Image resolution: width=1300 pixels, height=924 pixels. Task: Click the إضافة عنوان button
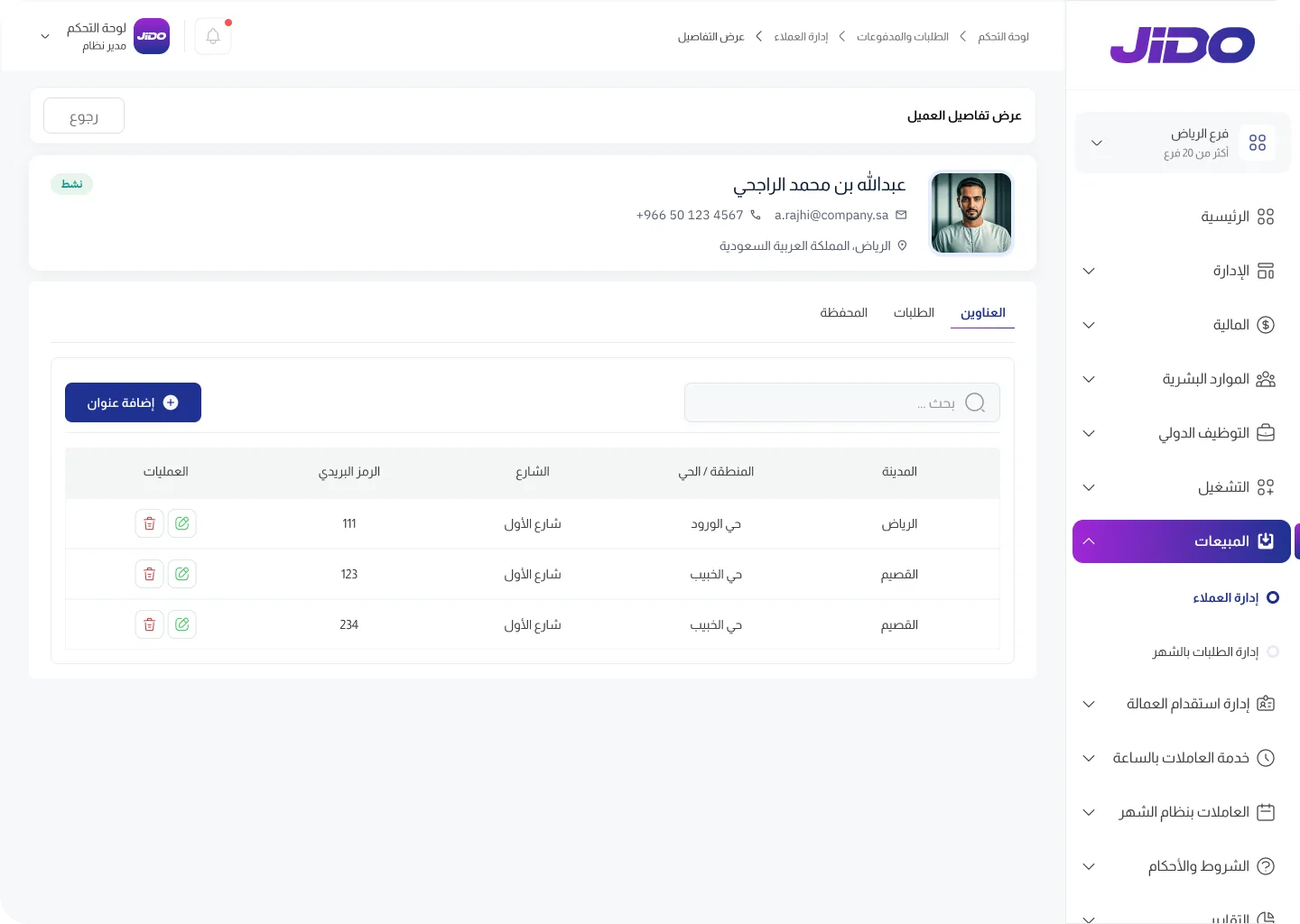pyautogui.click(x=133, y=402)
